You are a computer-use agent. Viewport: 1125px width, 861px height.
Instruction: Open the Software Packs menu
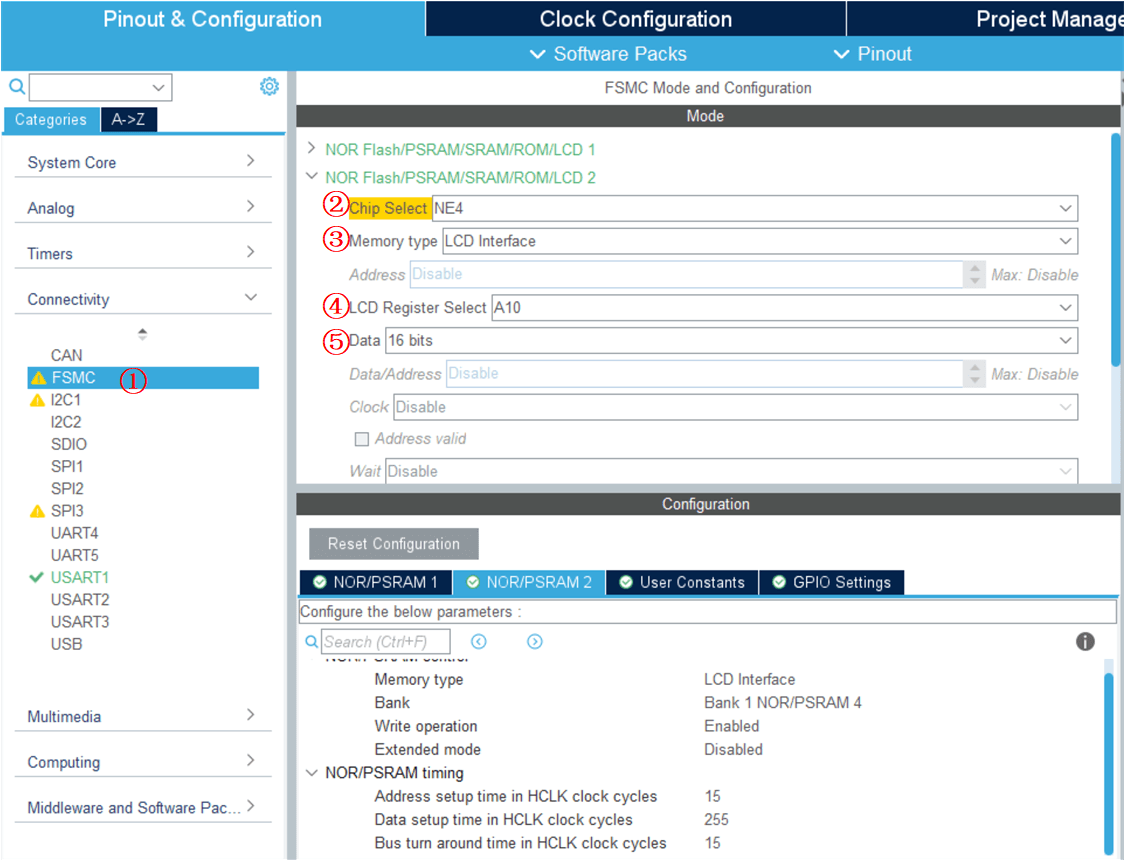[x=608, y=54]
